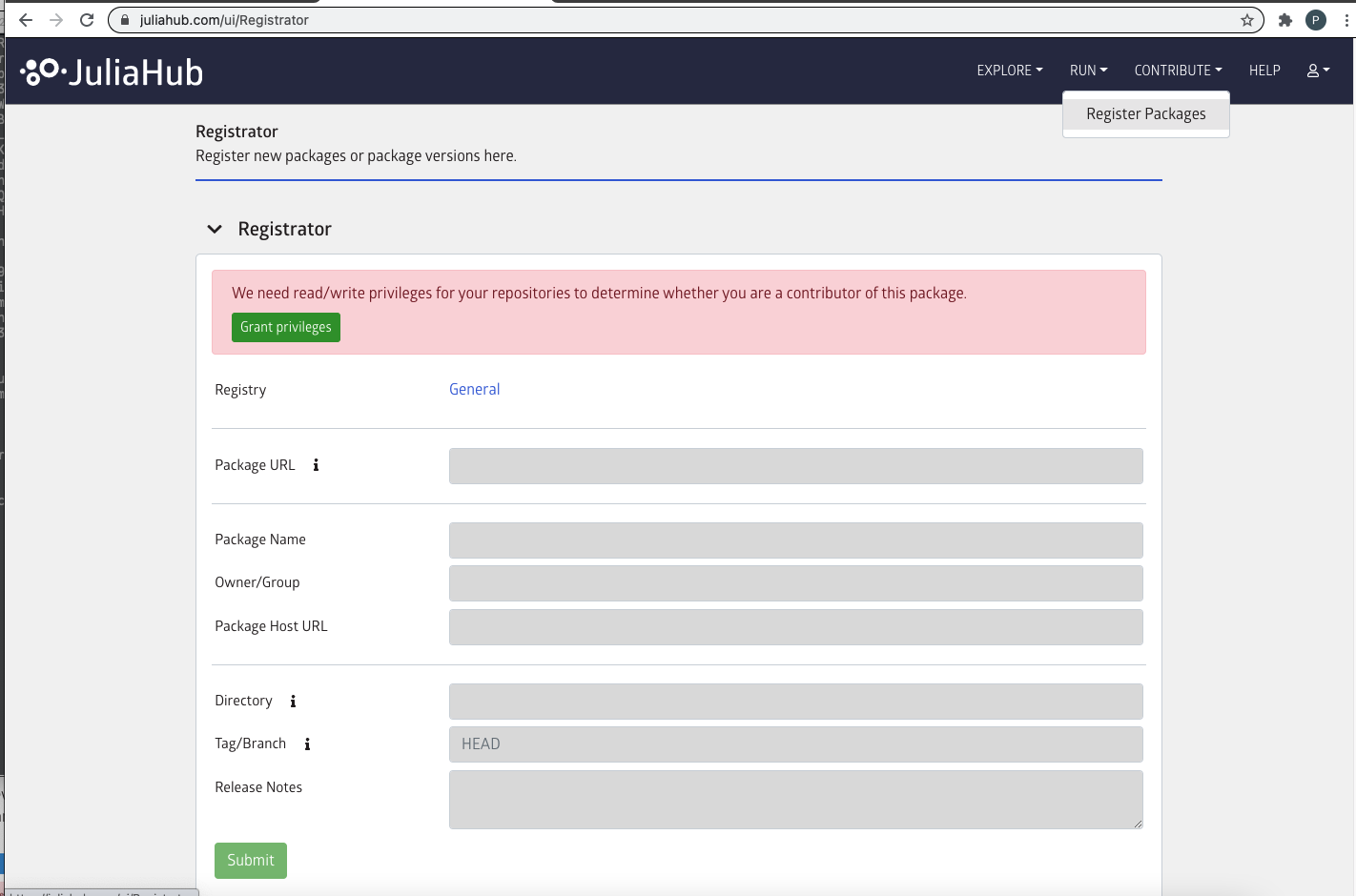Open the Chrome three-dot menu
Image resolution: width=1356 pixels, height=896 pixels.
pyautogui.click(x=1347, y=20)
